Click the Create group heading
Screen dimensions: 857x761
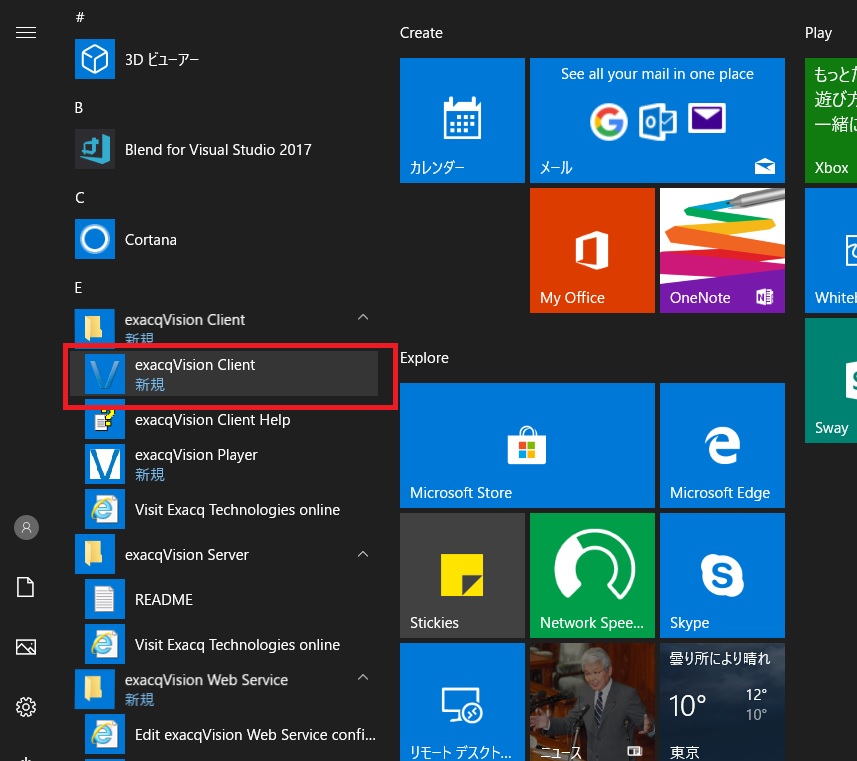tap(421, 33)
